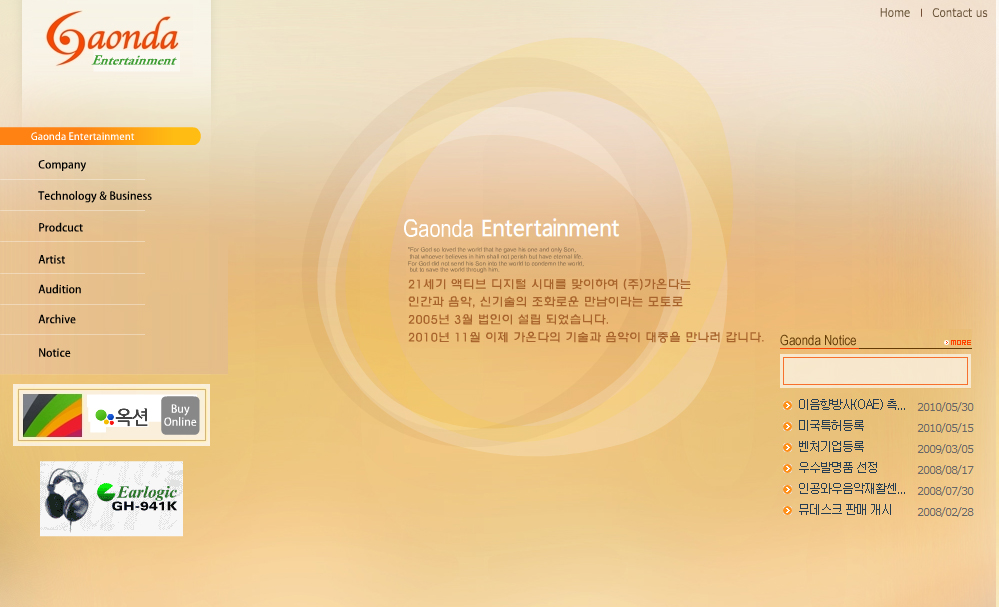999x607 pixels.
Task: Click the headphones image in the Earlogic banner
Action: 66,499
